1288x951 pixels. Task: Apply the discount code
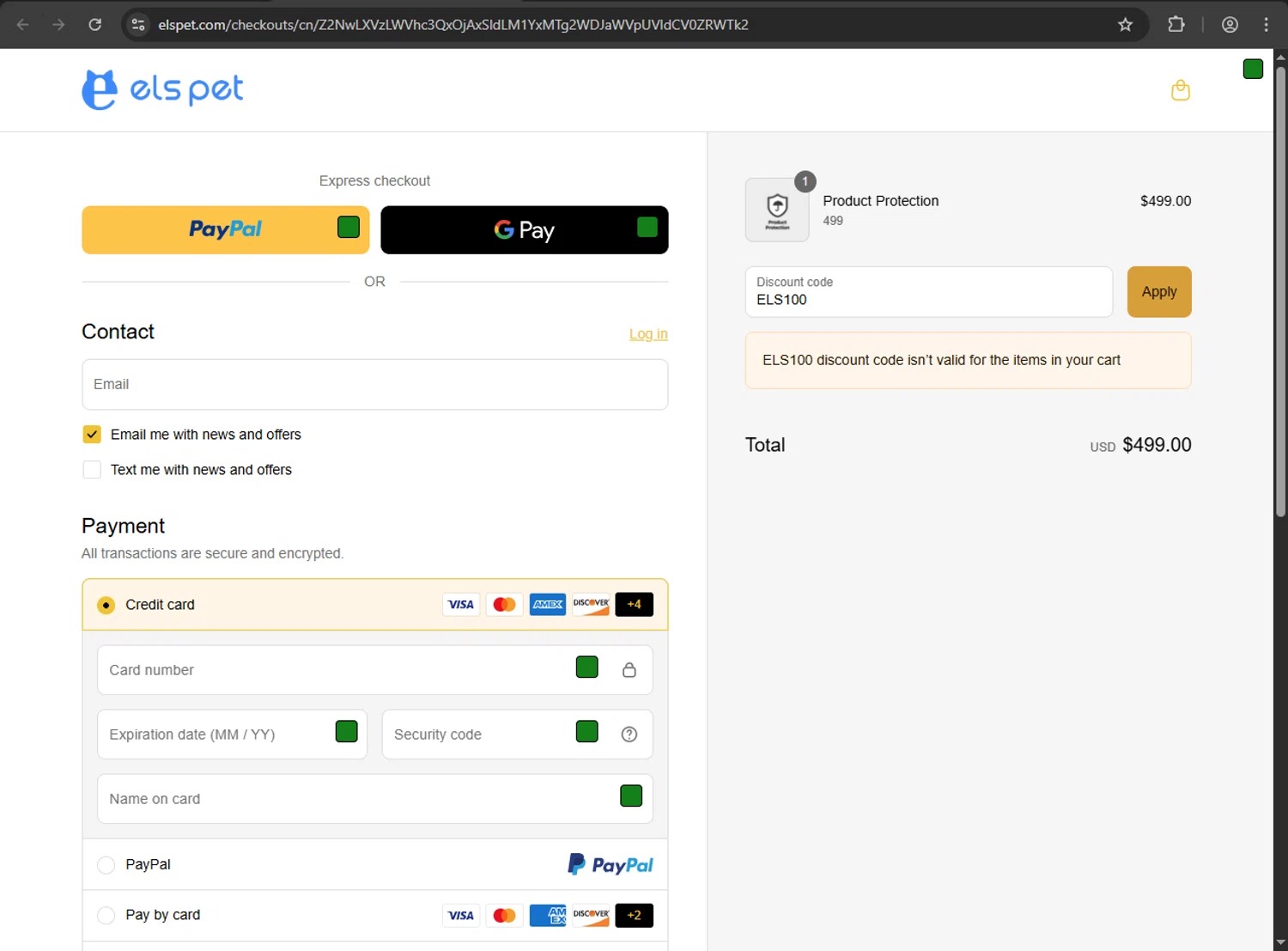click(x=1159, y=292)
